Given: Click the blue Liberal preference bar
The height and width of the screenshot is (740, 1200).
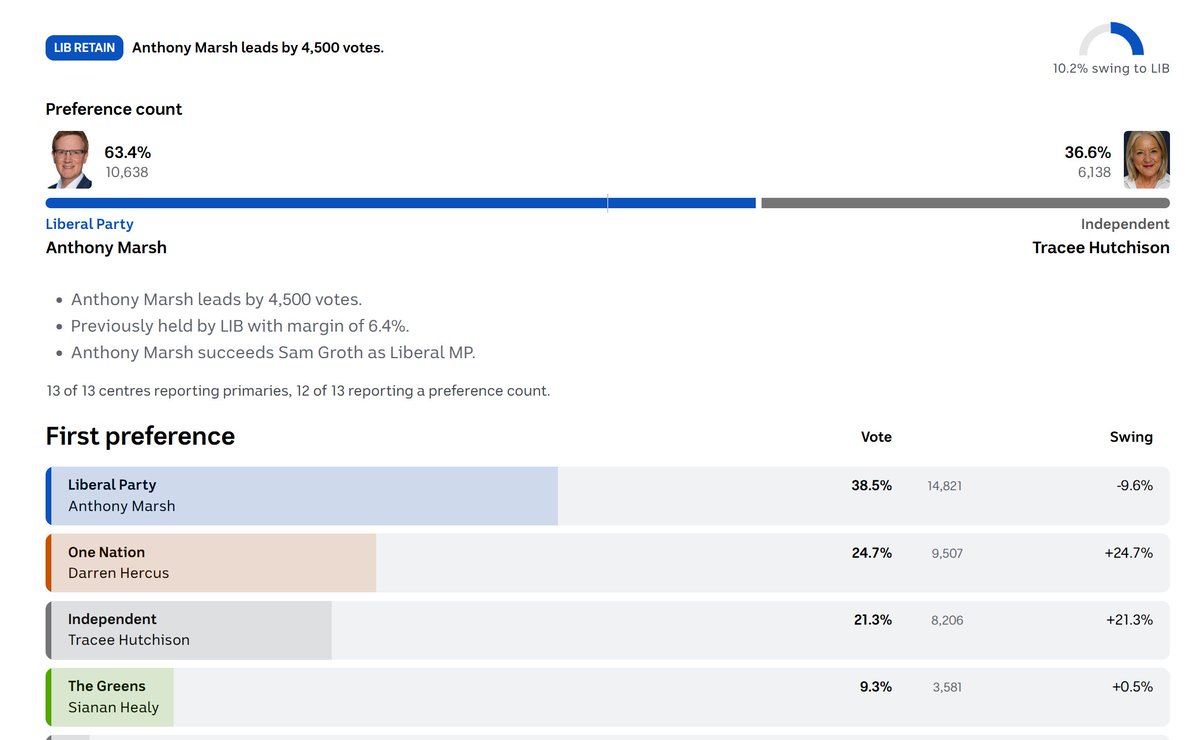Looking at the screenshot, I should pos(400,203).
